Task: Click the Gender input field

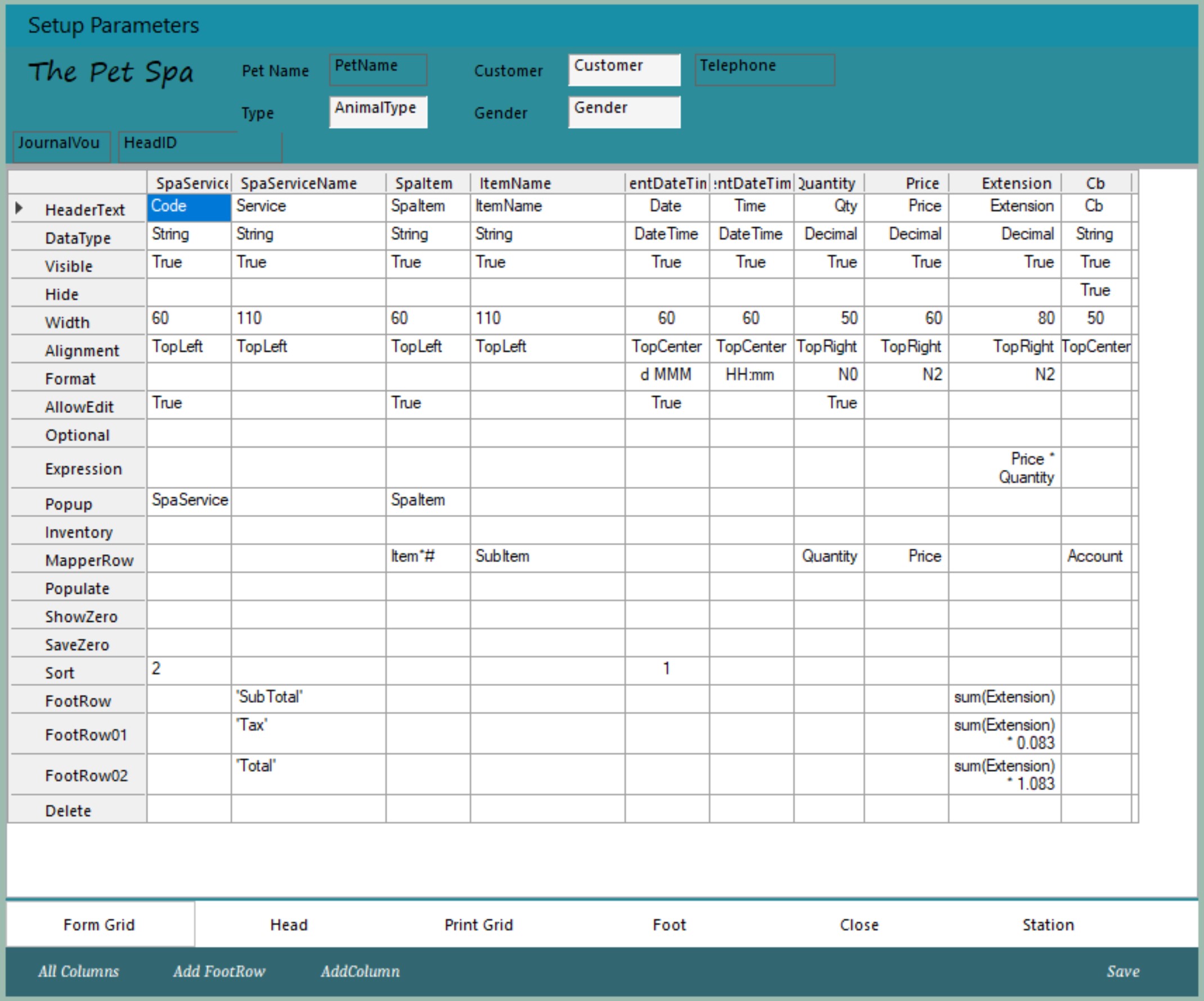Action: click(x=624, y=112)
